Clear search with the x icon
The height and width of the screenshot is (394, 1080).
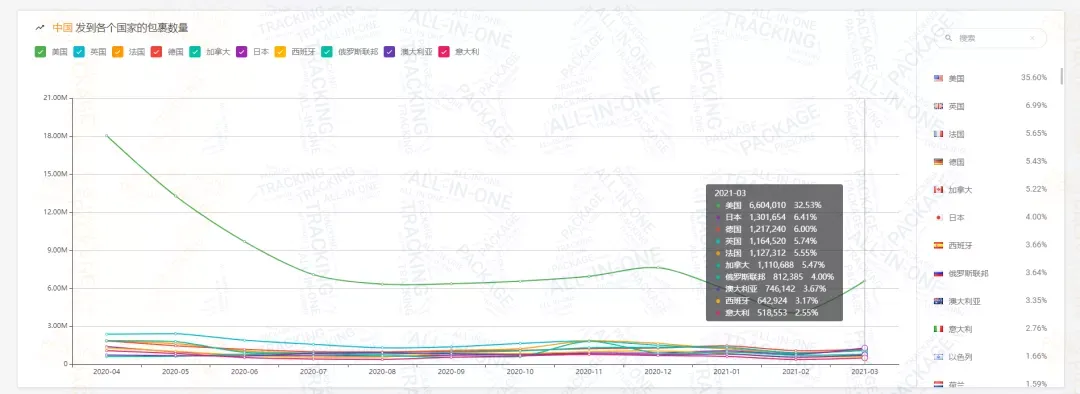pyautogui.click(x=1032, y=39)
